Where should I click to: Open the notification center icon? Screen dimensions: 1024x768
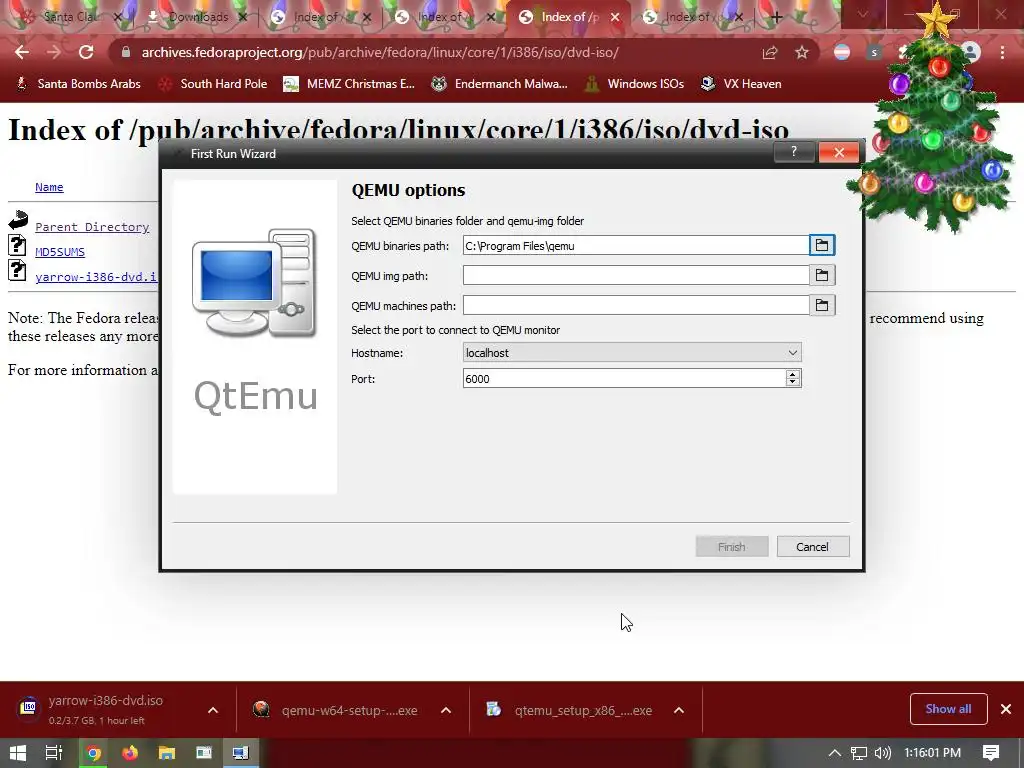(x=991, y=753)
